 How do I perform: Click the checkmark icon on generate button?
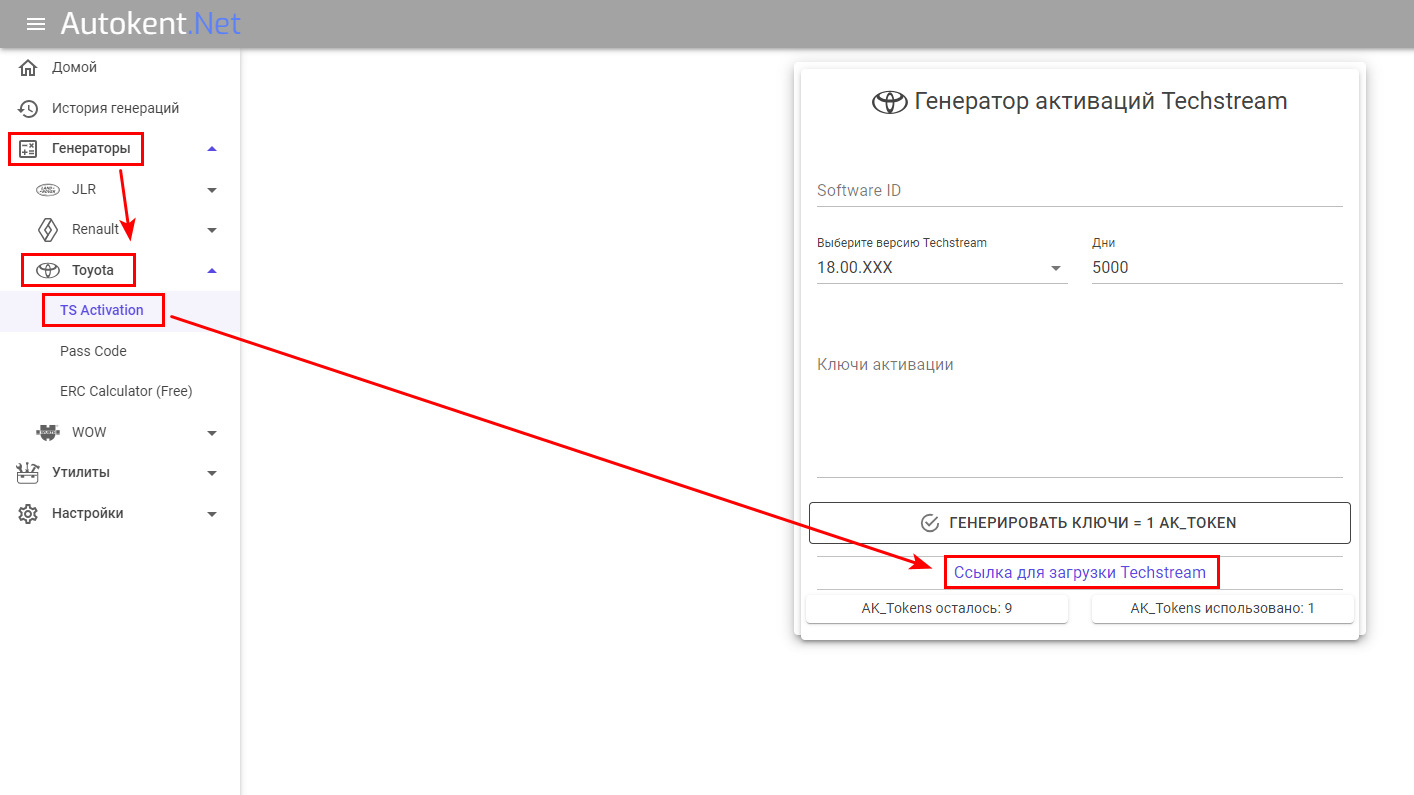pyautogui.click(x=930, y=523)
